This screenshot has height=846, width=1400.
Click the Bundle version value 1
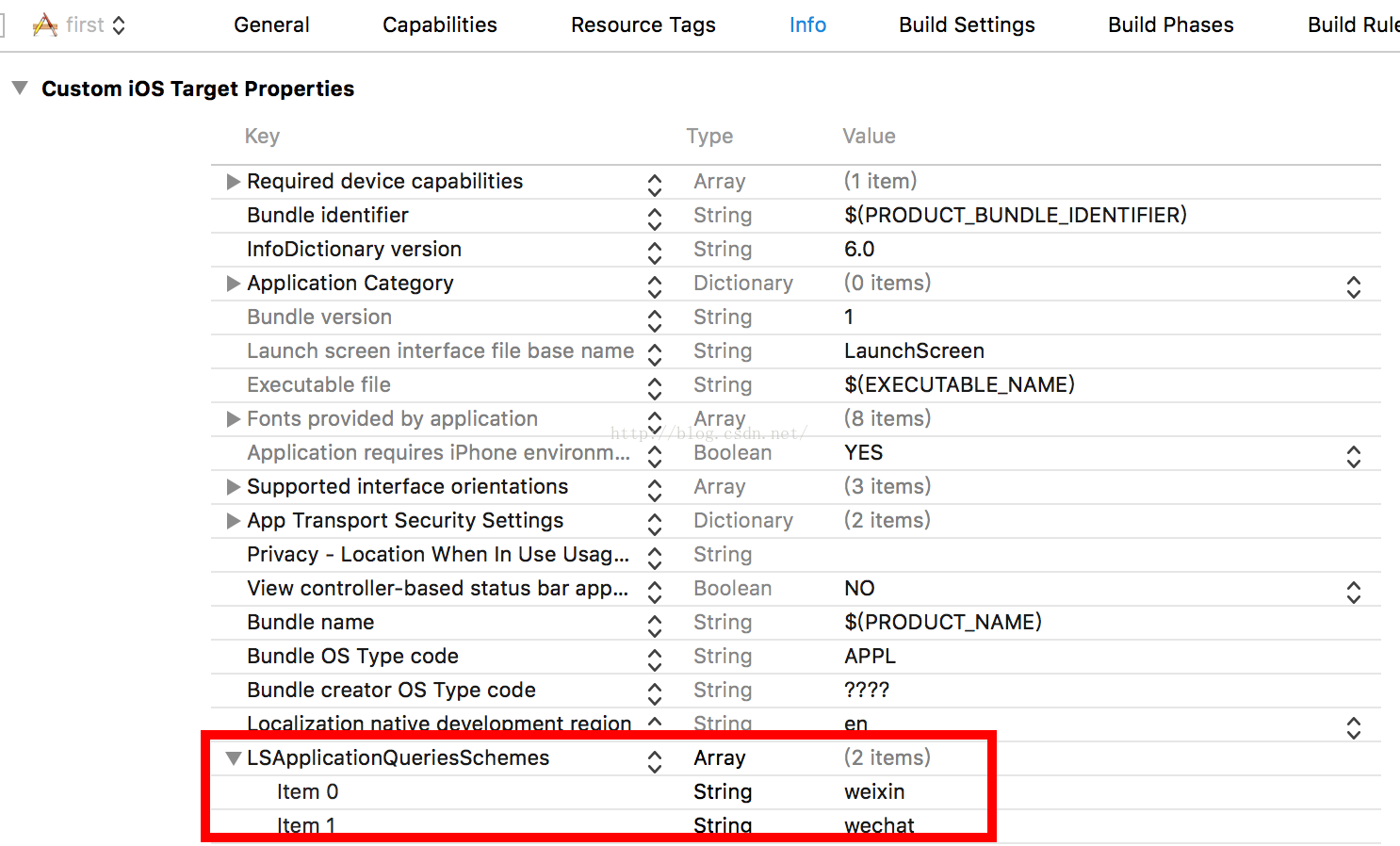point(849,317)
